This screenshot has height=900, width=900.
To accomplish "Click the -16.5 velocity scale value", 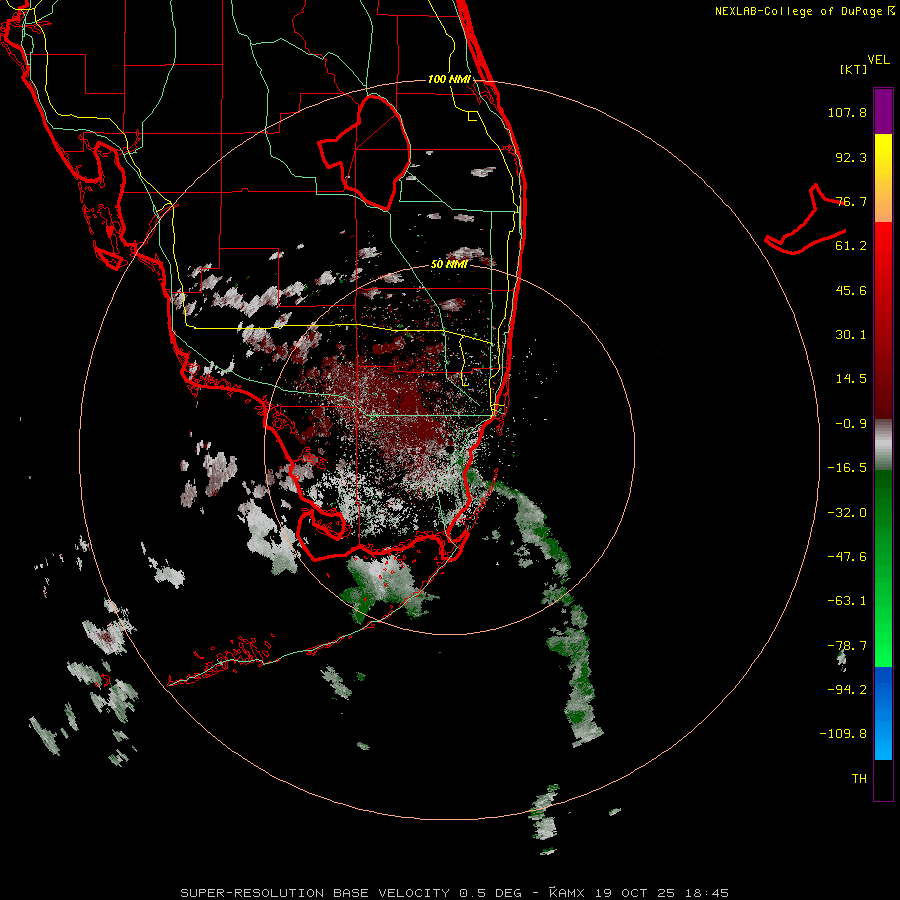I will [x=847, y=468].
